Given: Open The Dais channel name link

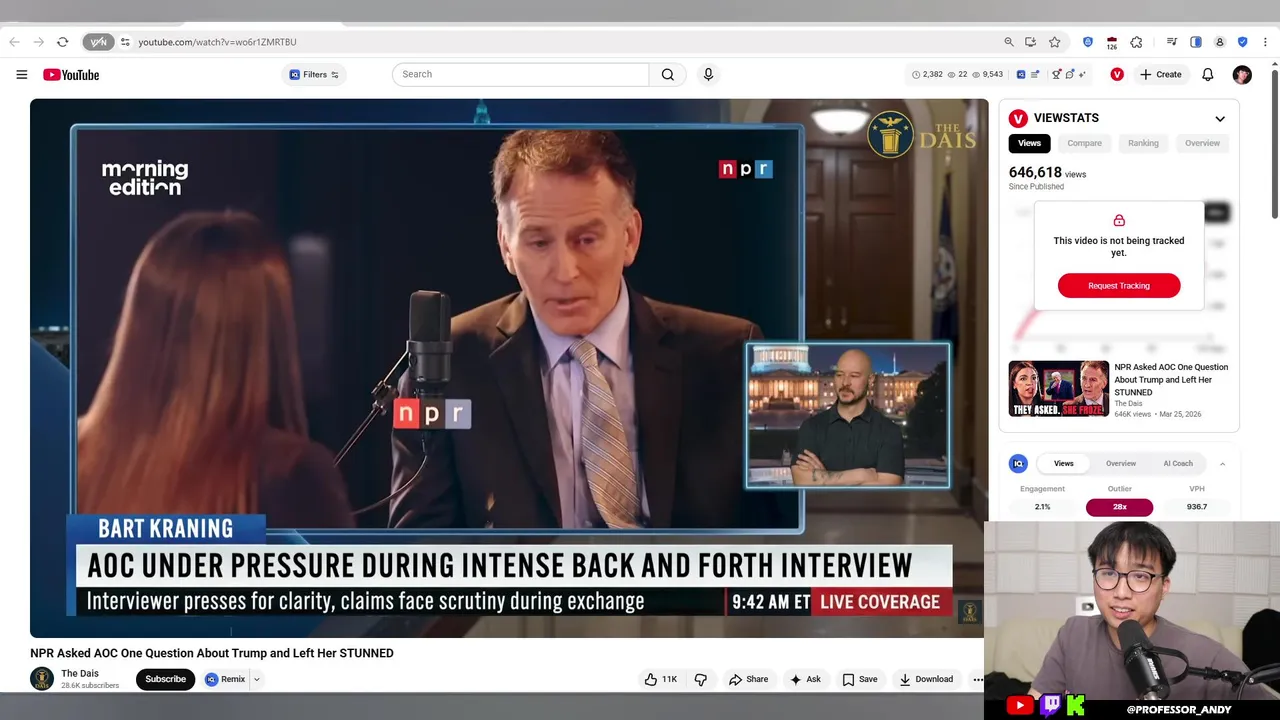Looking at the screenshot, I should click(80, 674).
